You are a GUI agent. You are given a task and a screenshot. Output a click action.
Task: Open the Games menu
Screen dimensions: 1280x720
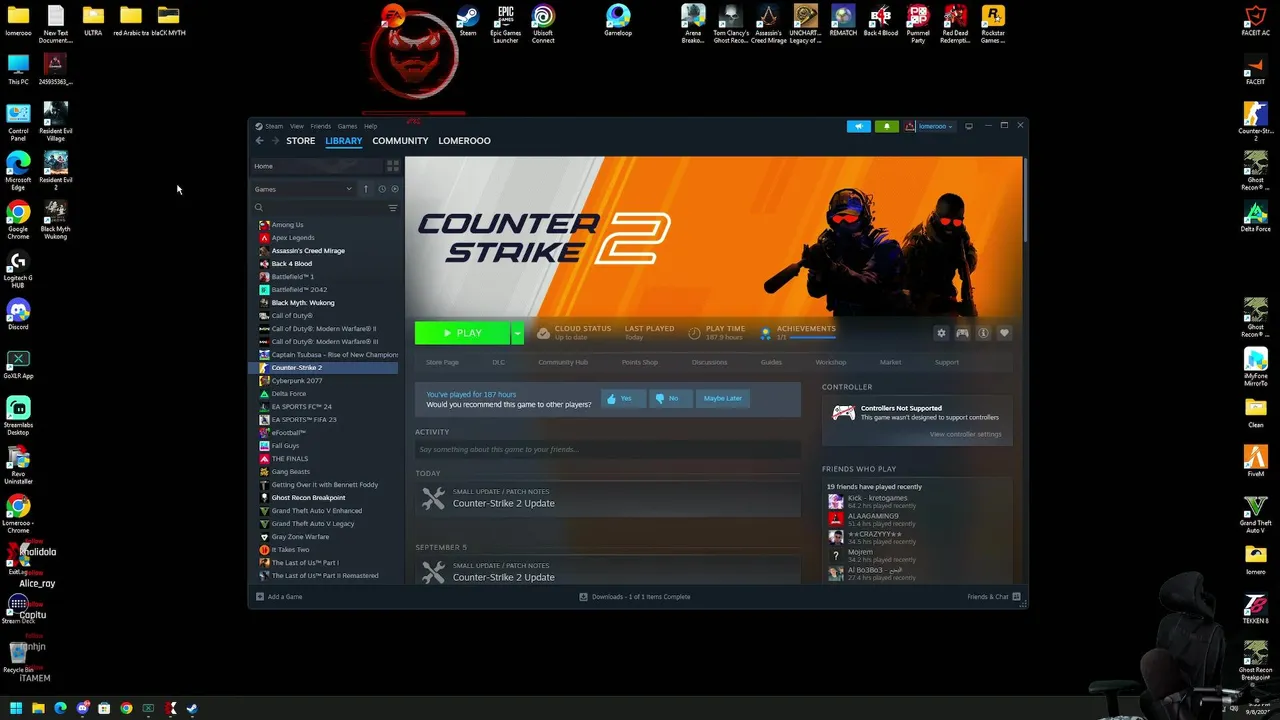347,126
